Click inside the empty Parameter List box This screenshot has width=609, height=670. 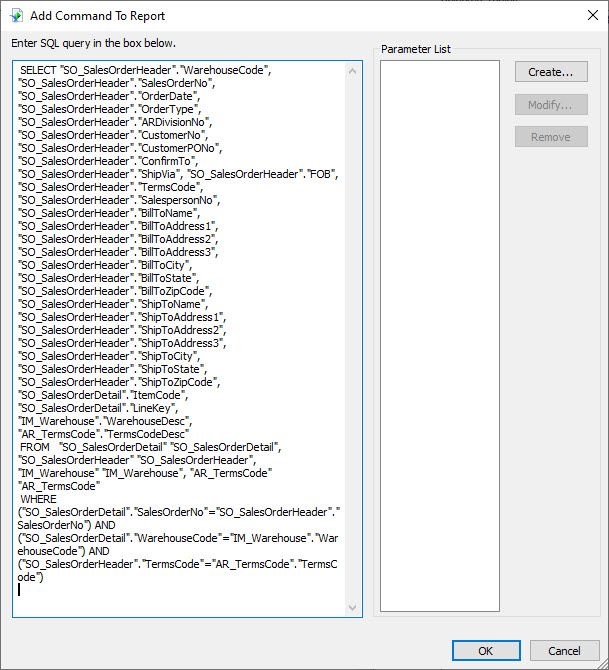pos(440,336)
